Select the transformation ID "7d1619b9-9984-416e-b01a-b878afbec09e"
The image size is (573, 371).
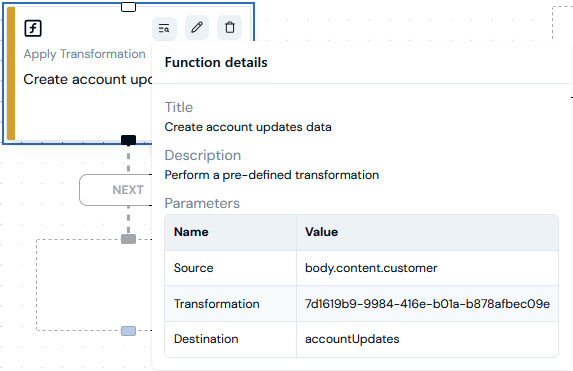tap(427, 304)
